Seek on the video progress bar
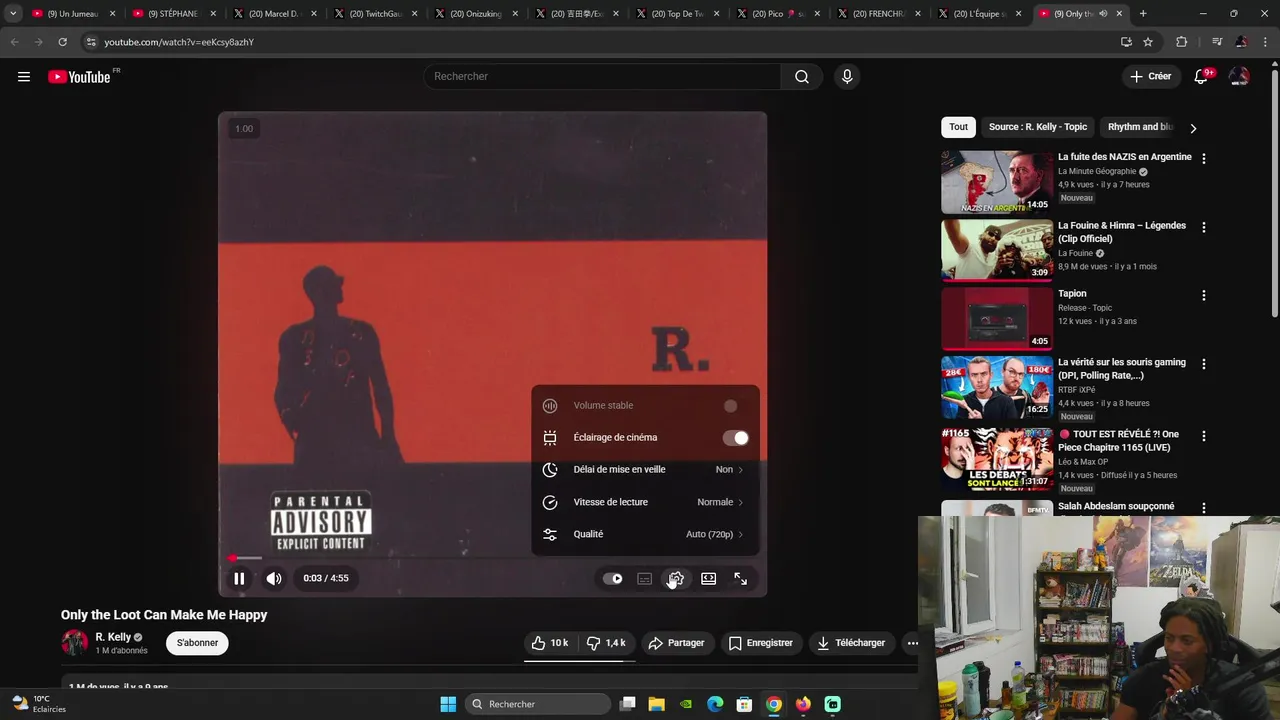Viewport: 1280px width, 720px height. pos(492,558)
